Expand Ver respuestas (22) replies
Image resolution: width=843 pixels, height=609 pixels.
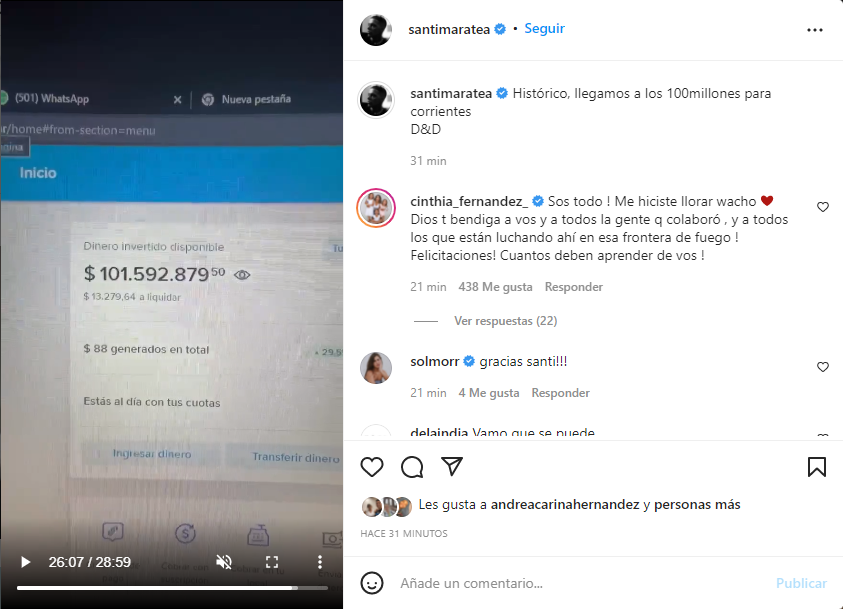click(x=505, y=321)
